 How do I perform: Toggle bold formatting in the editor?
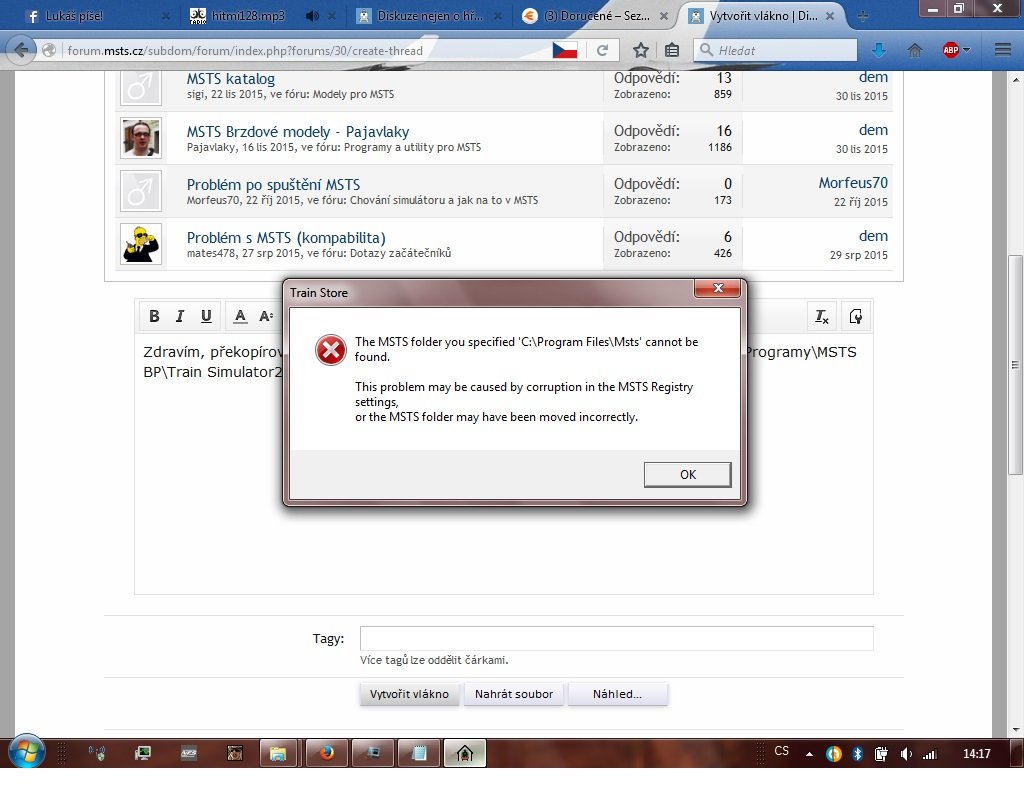pyautogui.click(x=154, y=316)
